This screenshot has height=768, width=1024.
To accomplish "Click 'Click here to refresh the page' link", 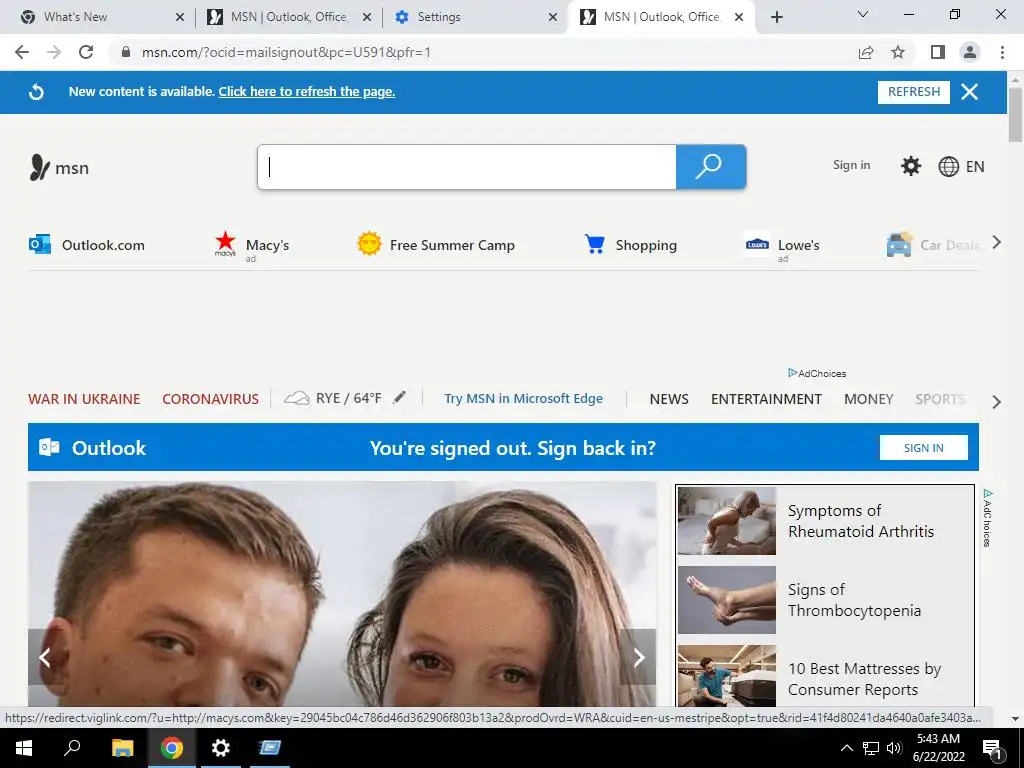I will click(306, 92).
